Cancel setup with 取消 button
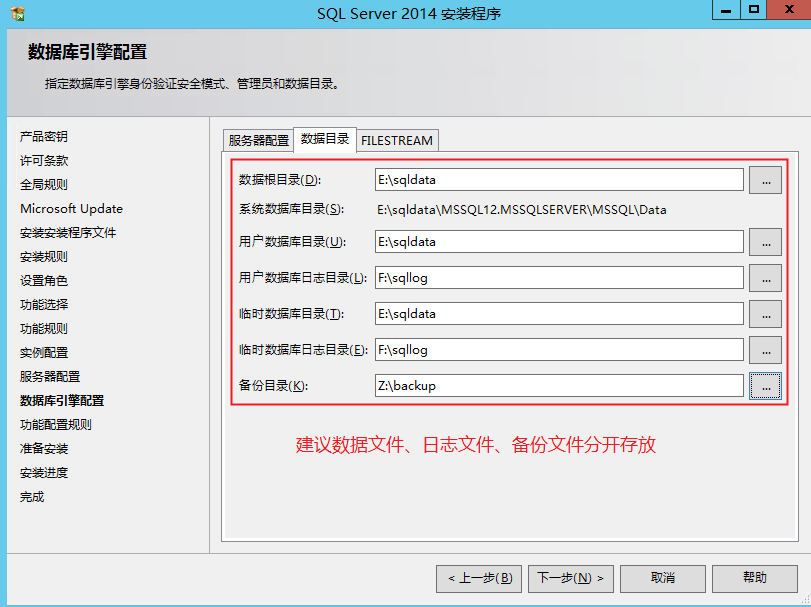The image size is (811, 607). point(663,578)
